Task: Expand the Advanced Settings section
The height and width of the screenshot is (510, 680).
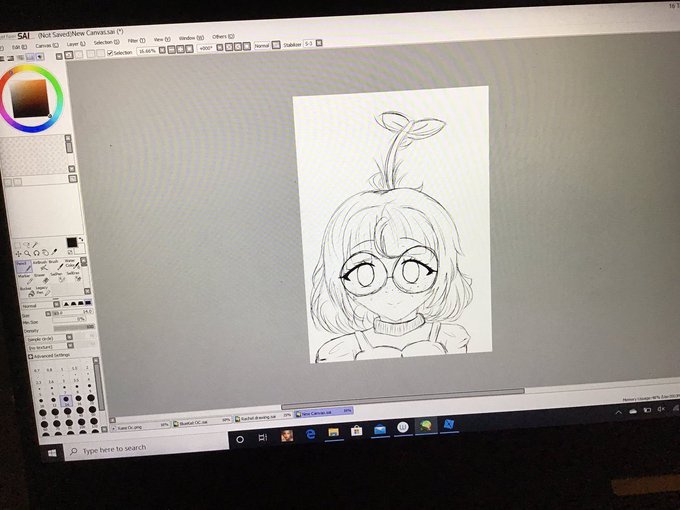Action: coord(30,356)
